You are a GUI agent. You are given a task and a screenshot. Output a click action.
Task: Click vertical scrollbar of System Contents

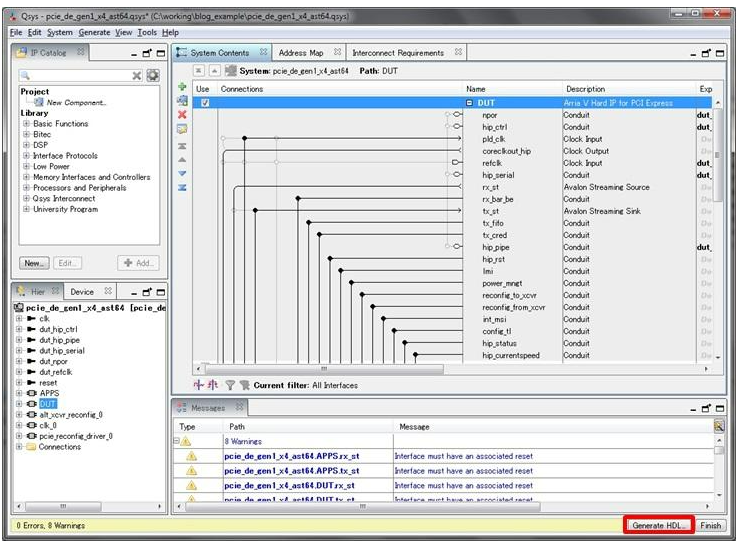[x=717, y=155]
